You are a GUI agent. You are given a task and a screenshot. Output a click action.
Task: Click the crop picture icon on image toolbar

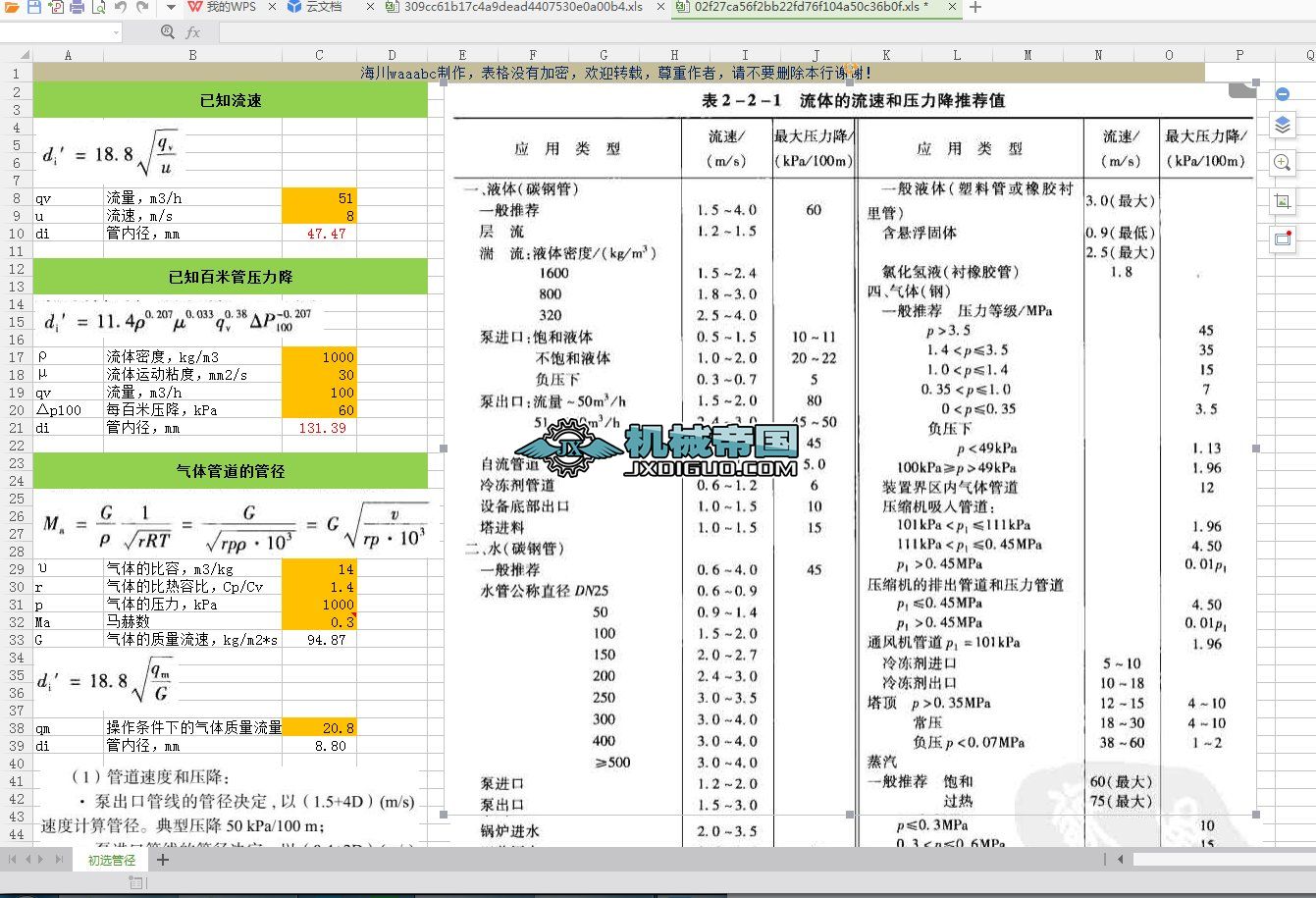[1283, 201]
